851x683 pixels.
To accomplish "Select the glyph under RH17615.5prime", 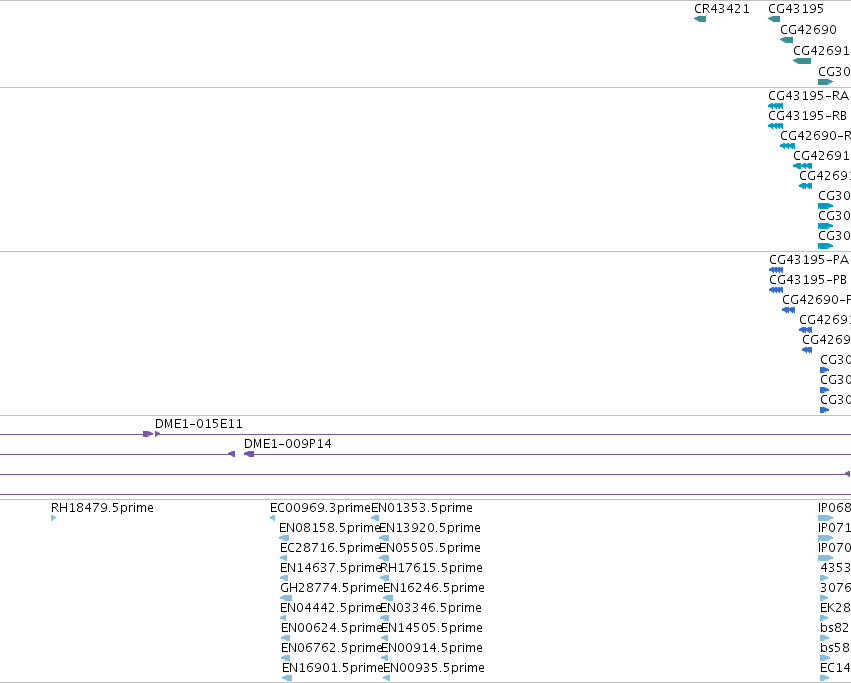I will (x=385, y=578).
